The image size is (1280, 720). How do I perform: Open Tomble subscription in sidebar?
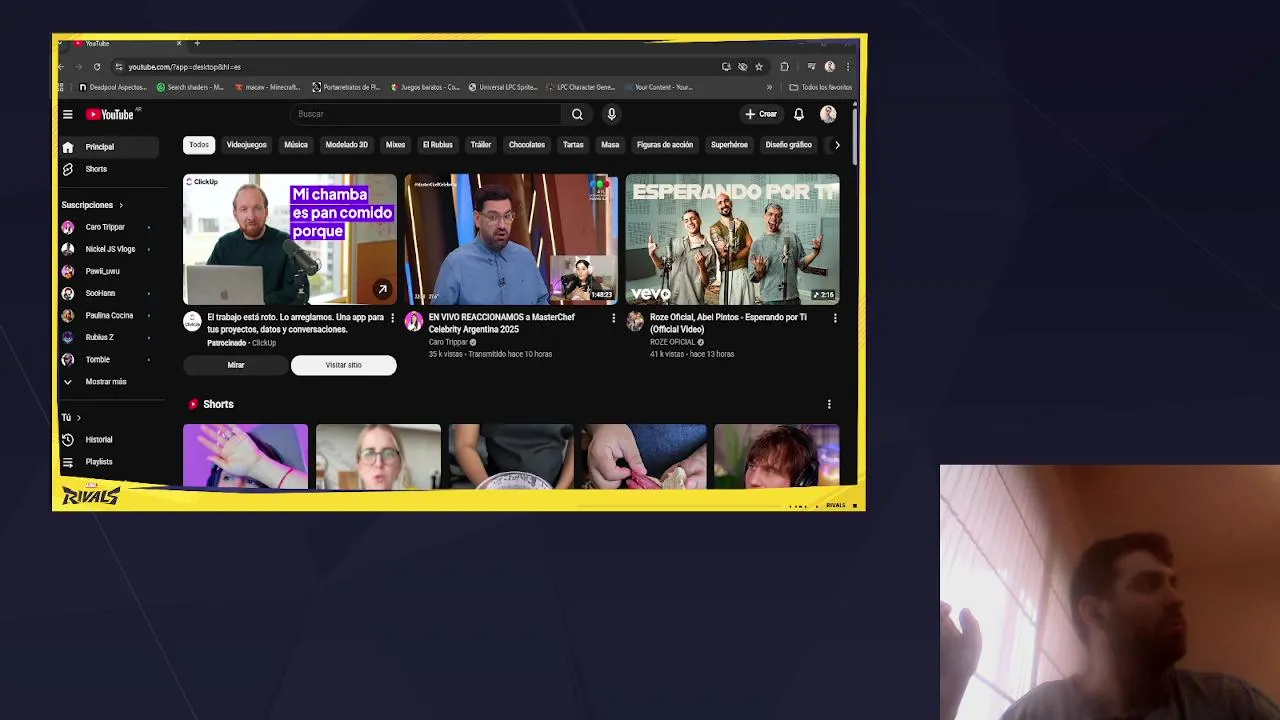coord(109,359)
